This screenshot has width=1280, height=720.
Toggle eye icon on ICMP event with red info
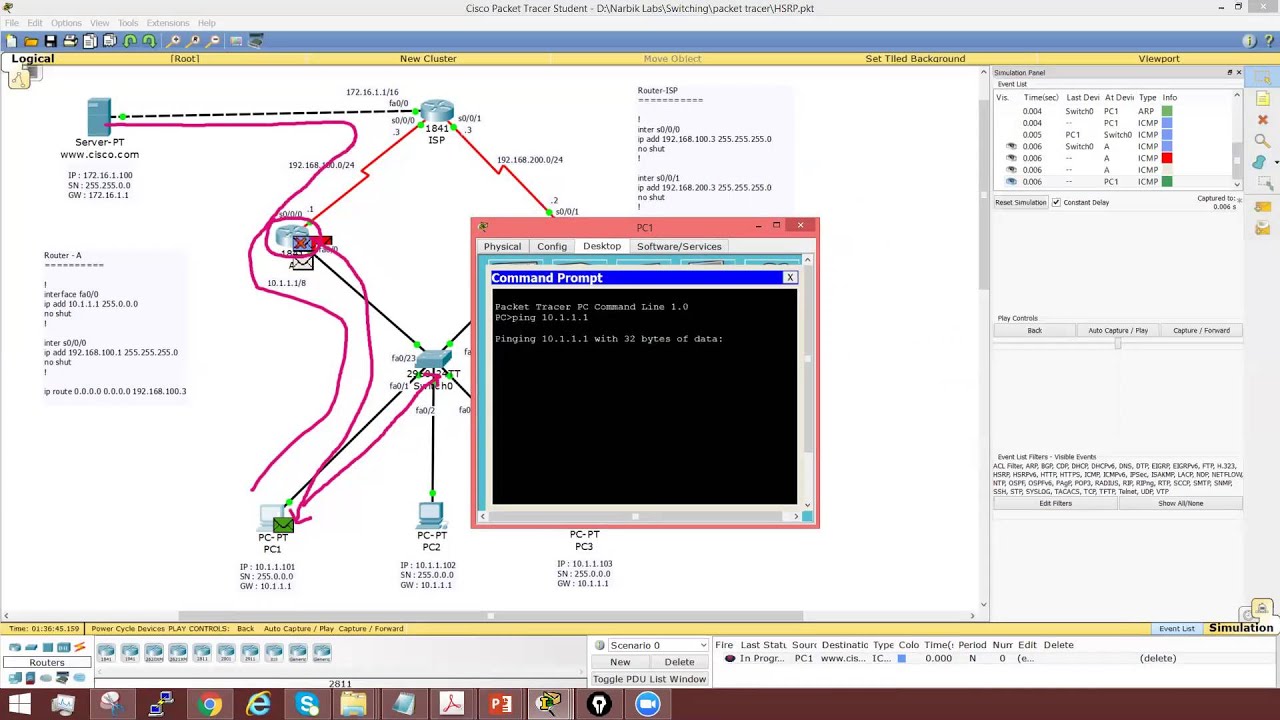(1011, 158)
